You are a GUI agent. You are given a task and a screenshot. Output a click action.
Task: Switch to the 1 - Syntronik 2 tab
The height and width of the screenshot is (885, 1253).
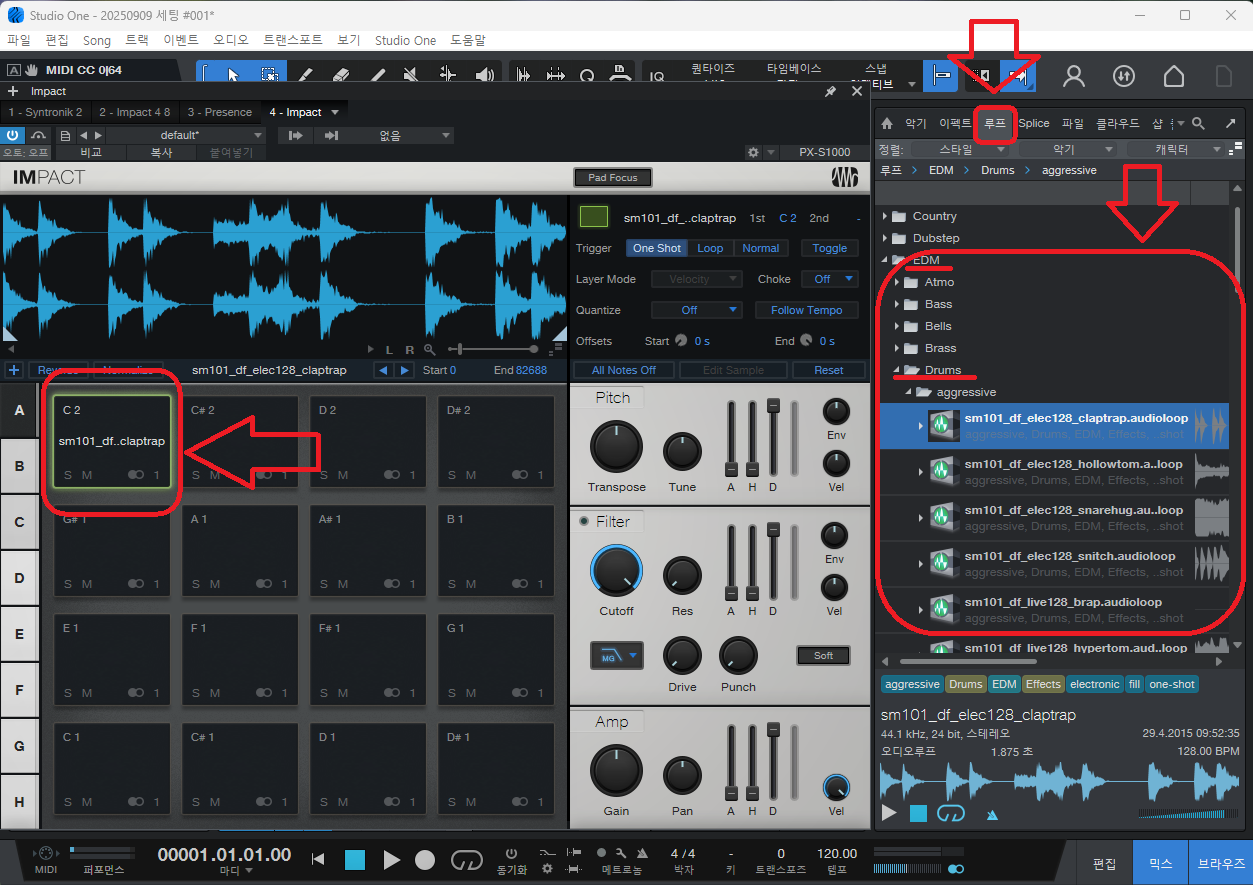46,112
